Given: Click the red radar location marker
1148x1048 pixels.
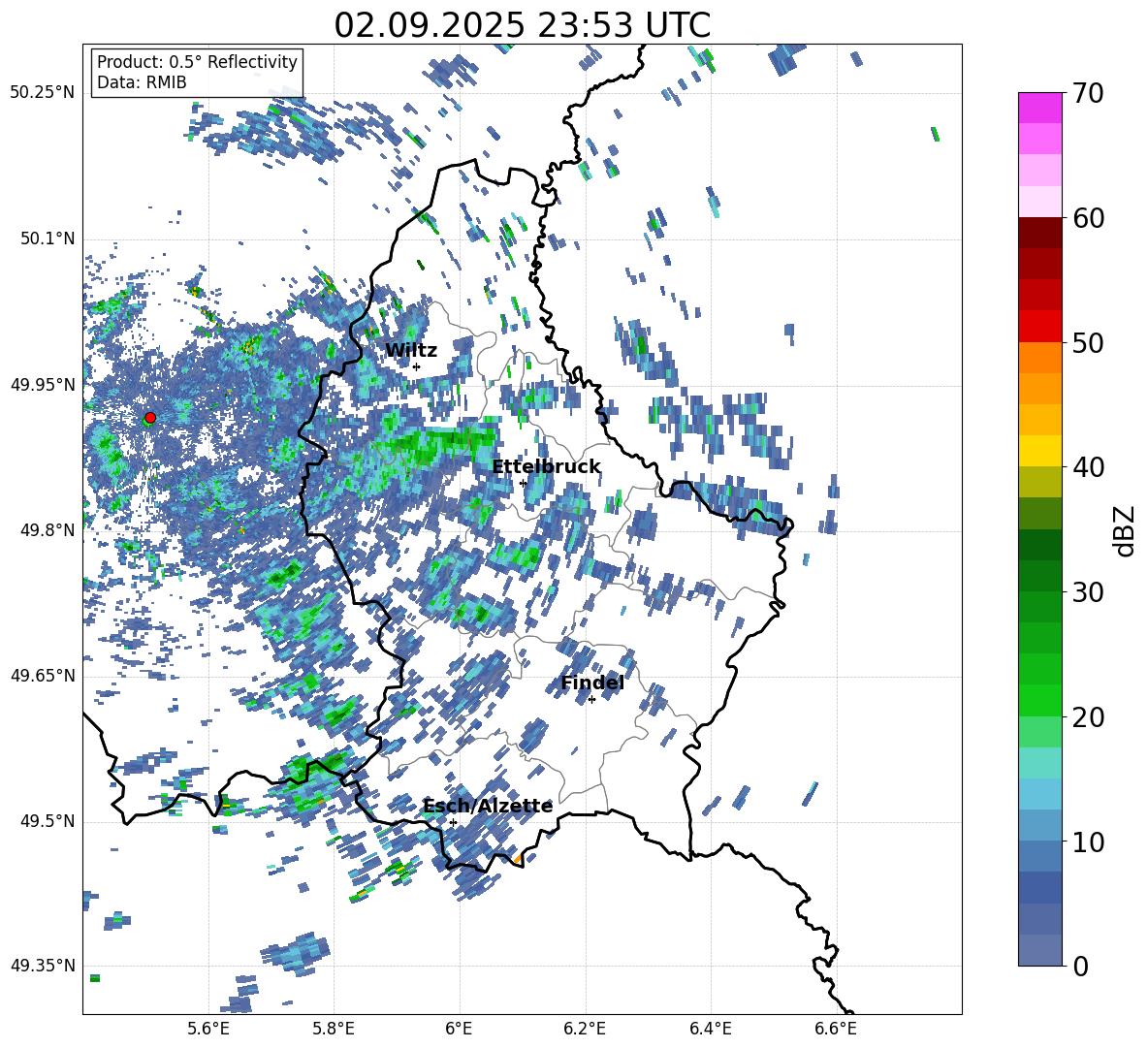Looking at the screenshot, I should coord(150,418).
